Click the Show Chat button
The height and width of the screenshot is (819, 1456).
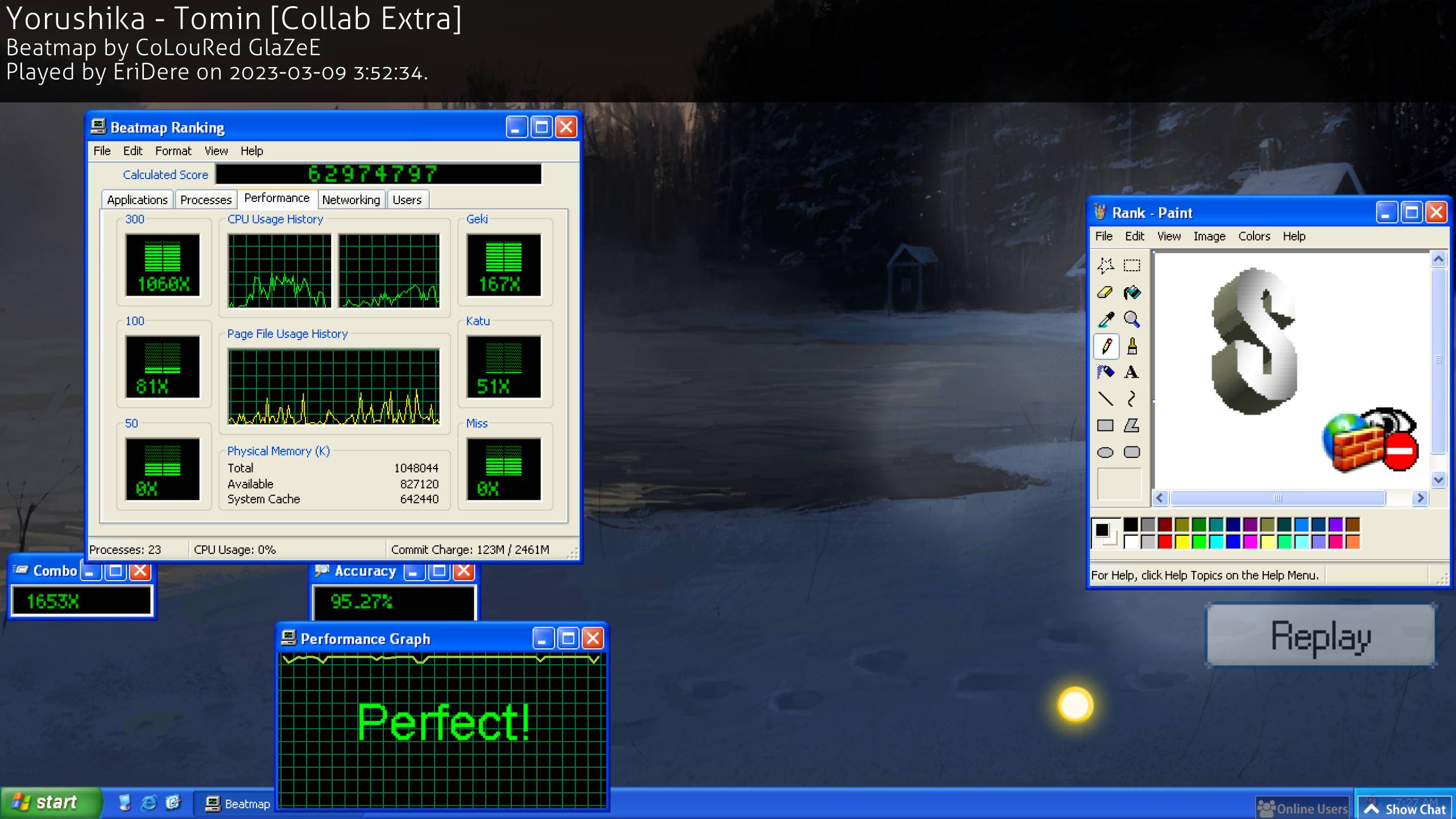(x=1405, y=809)
